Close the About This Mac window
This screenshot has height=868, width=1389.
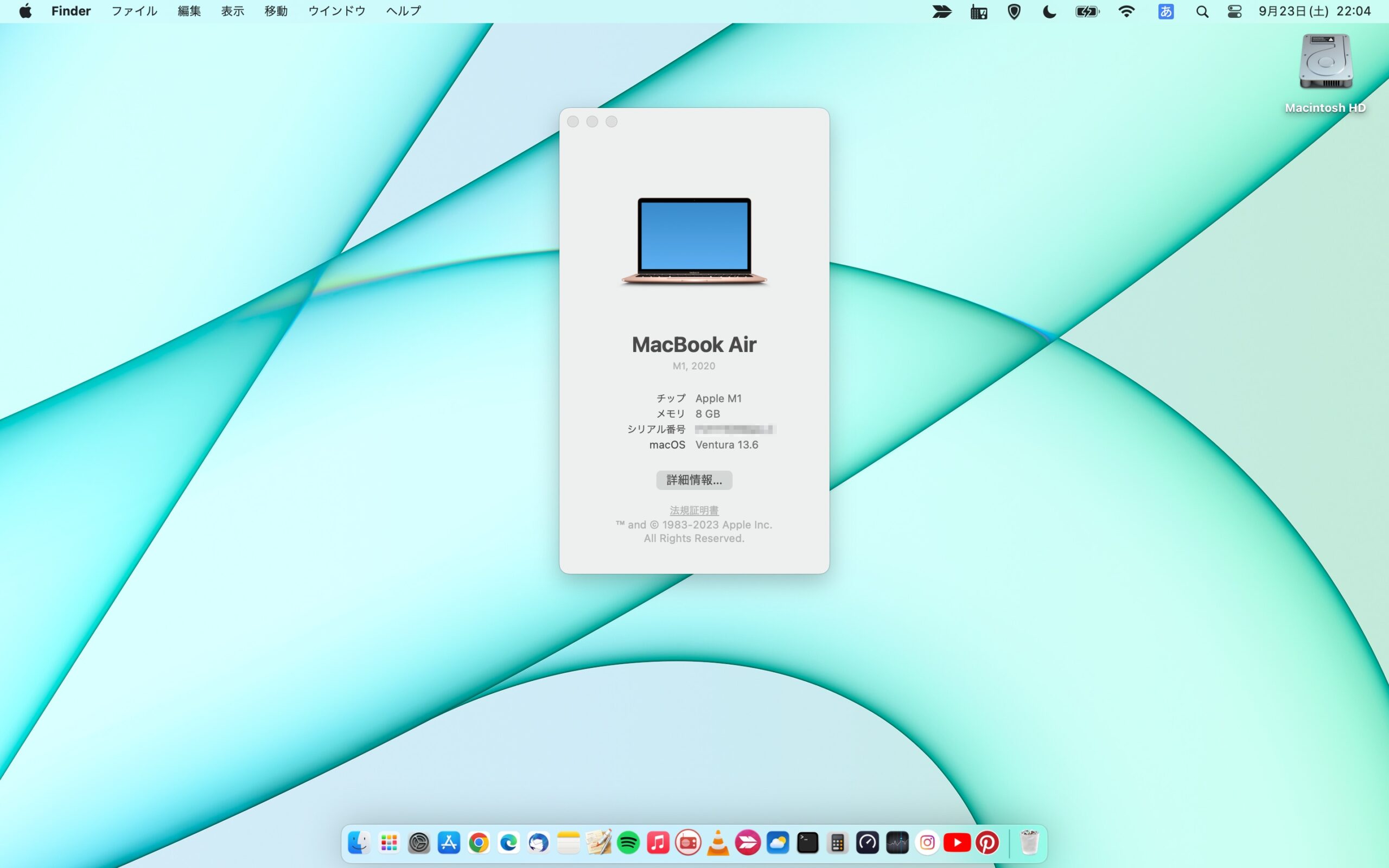[573, 122]
